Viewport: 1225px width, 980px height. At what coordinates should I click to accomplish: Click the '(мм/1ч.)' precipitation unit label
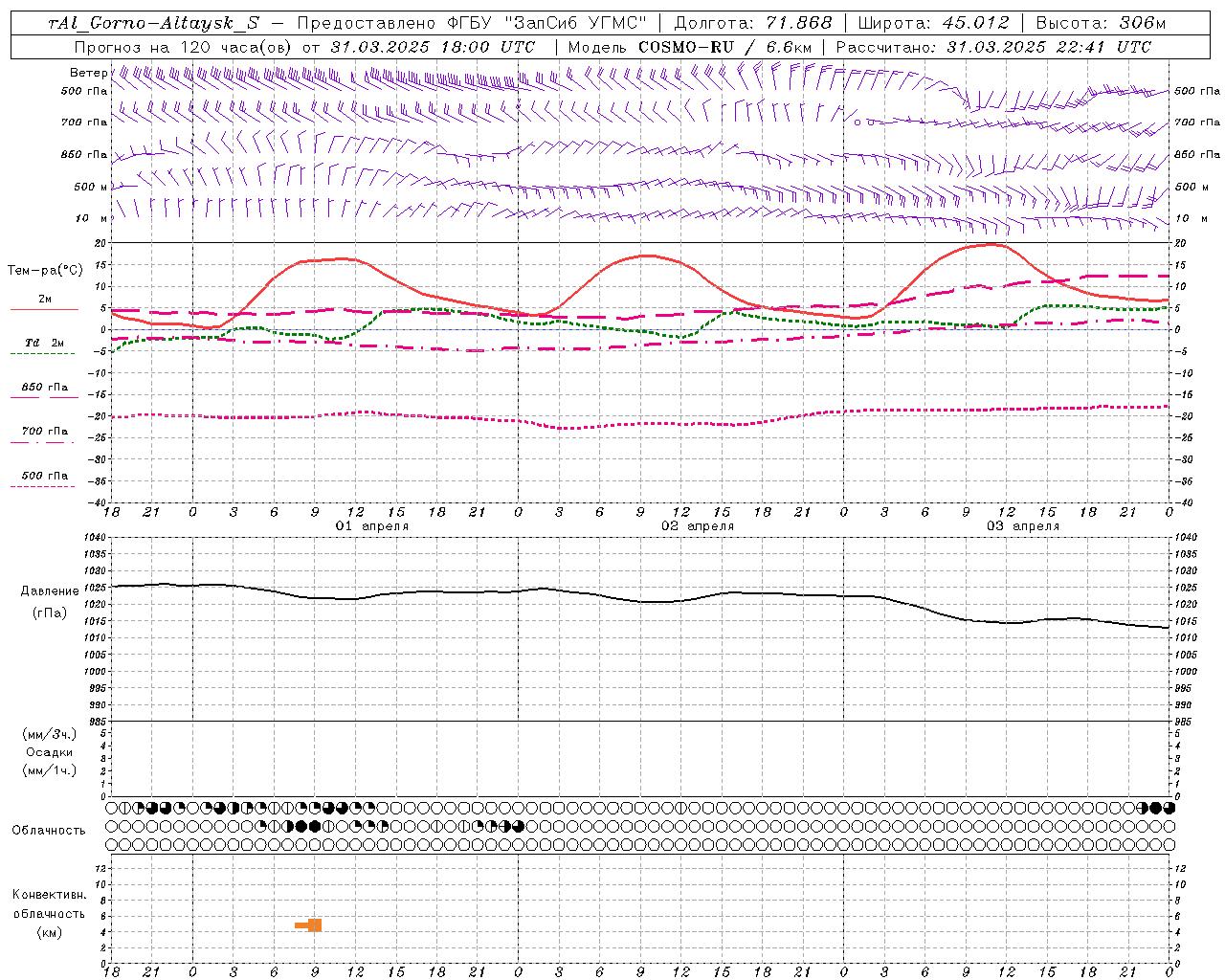point(50,770)
